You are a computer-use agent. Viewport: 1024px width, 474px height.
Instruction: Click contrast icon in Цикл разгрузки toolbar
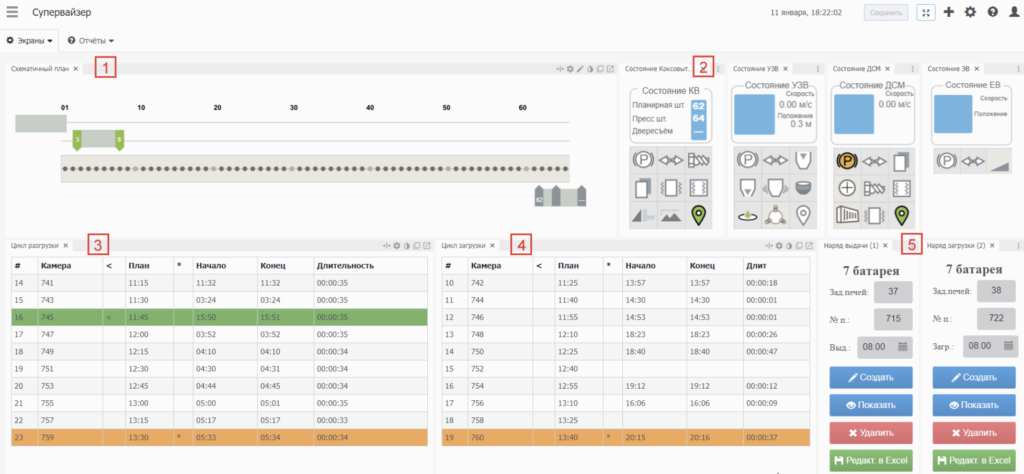(x=407, y=246)
